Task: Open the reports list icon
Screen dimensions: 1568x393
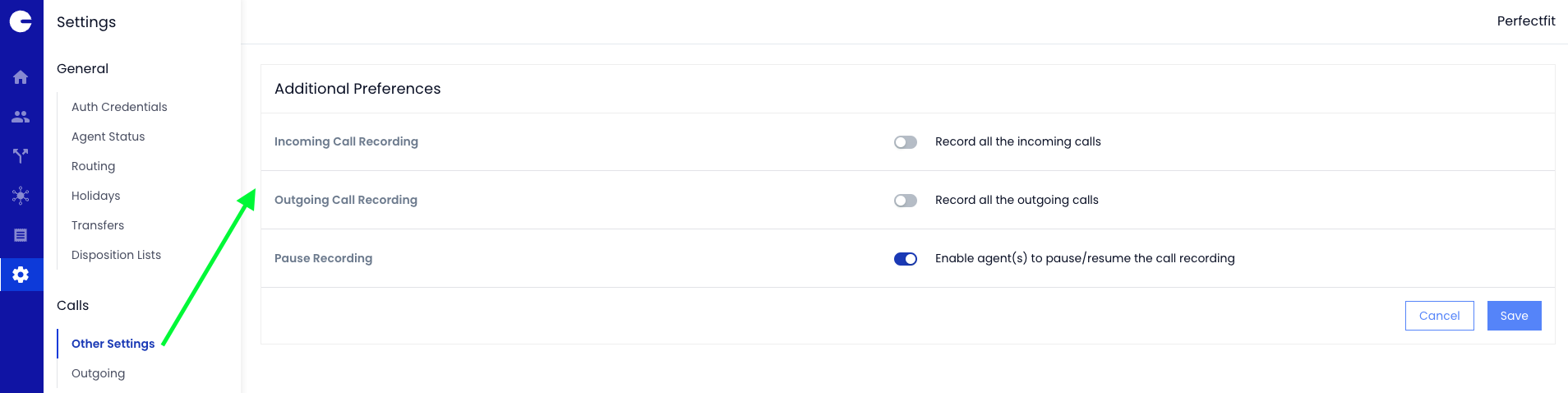Action: tap(21, 235)
